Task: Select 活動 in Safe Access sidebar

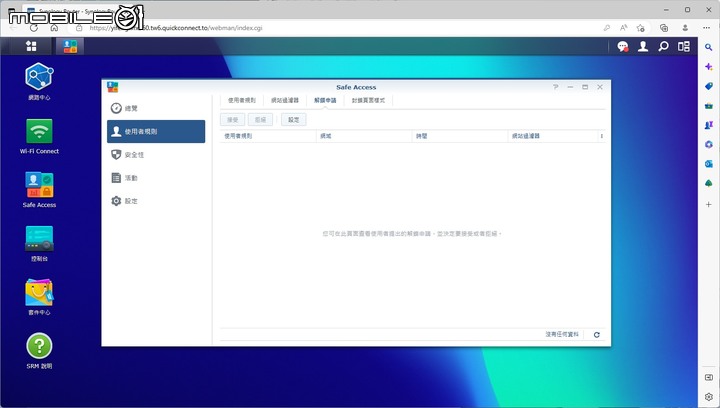Action: tap(156, 178)
